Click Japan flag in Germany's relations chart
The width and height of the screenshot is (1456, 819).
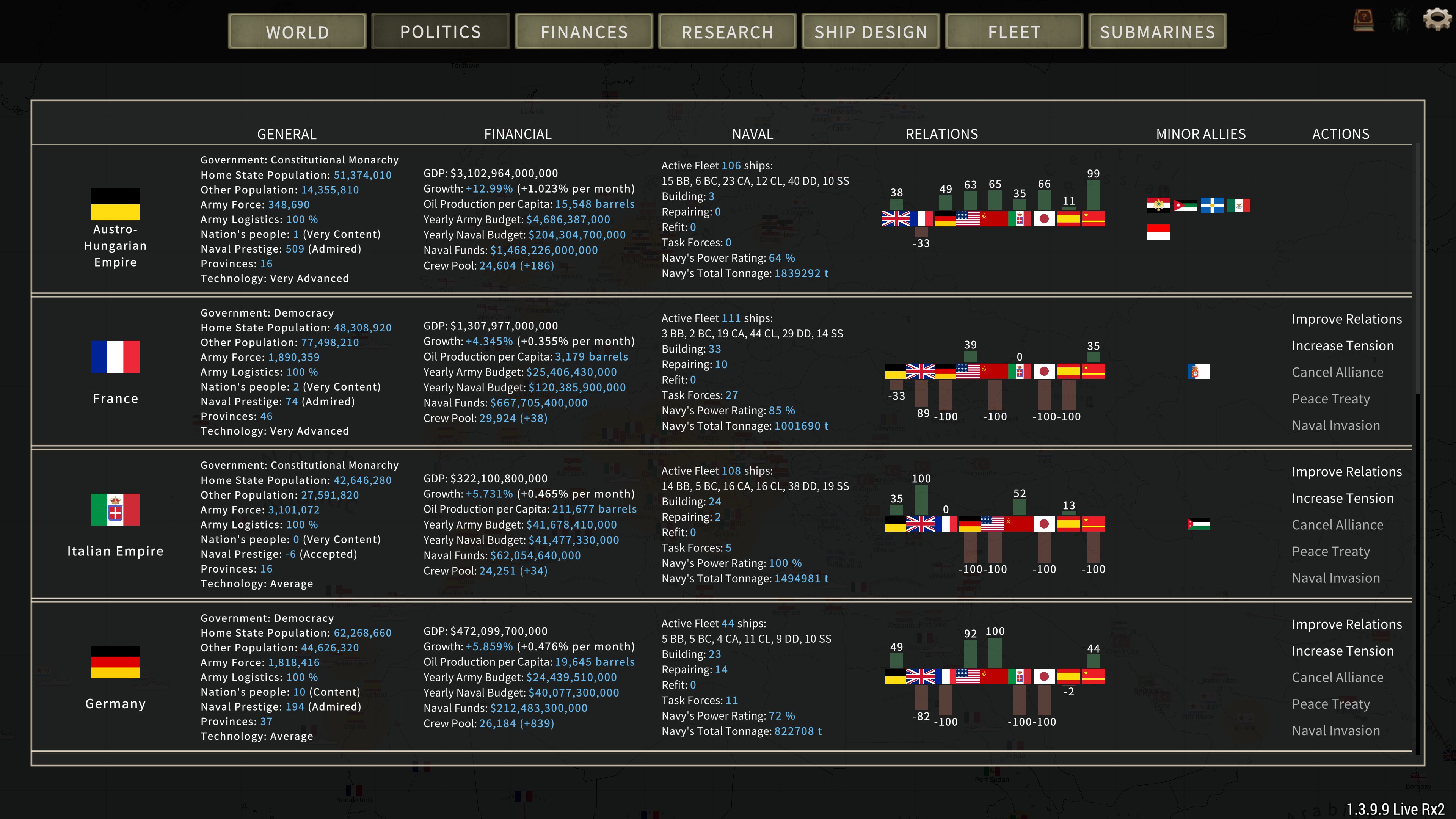[x=1044, y=676]
